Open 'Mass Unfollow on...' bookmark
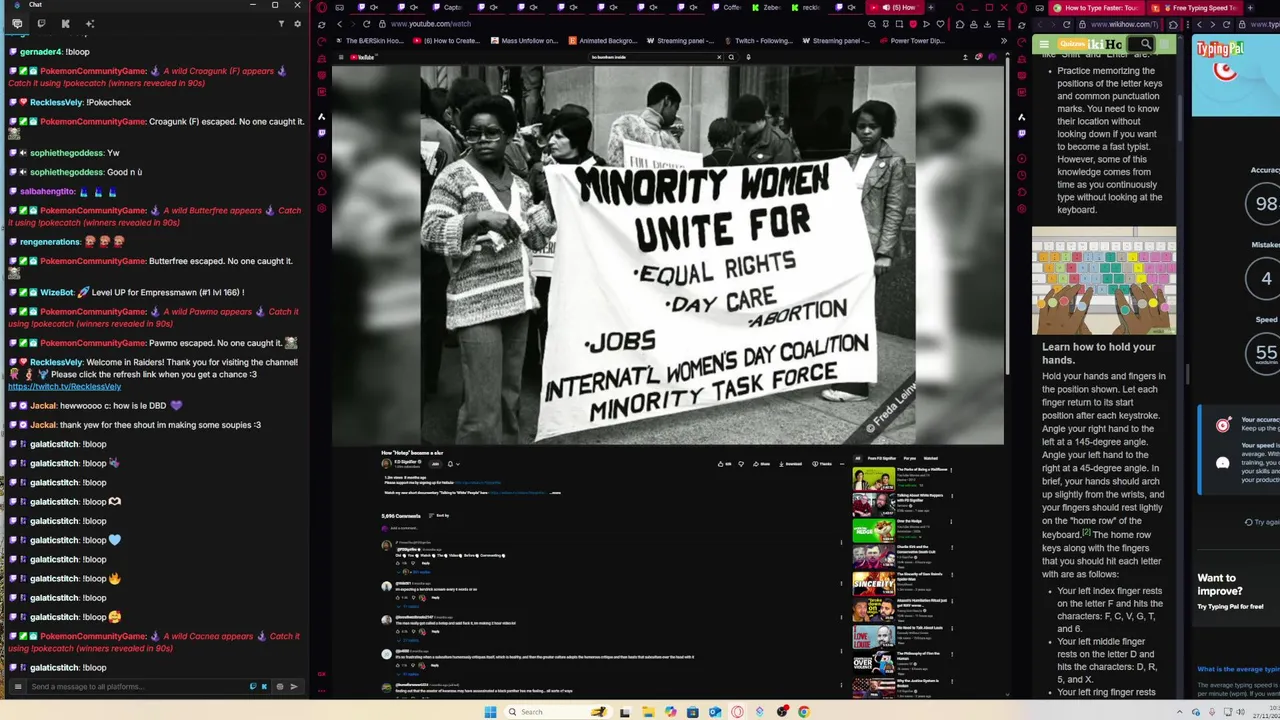The image size is (1280, 720). [523, 41]
